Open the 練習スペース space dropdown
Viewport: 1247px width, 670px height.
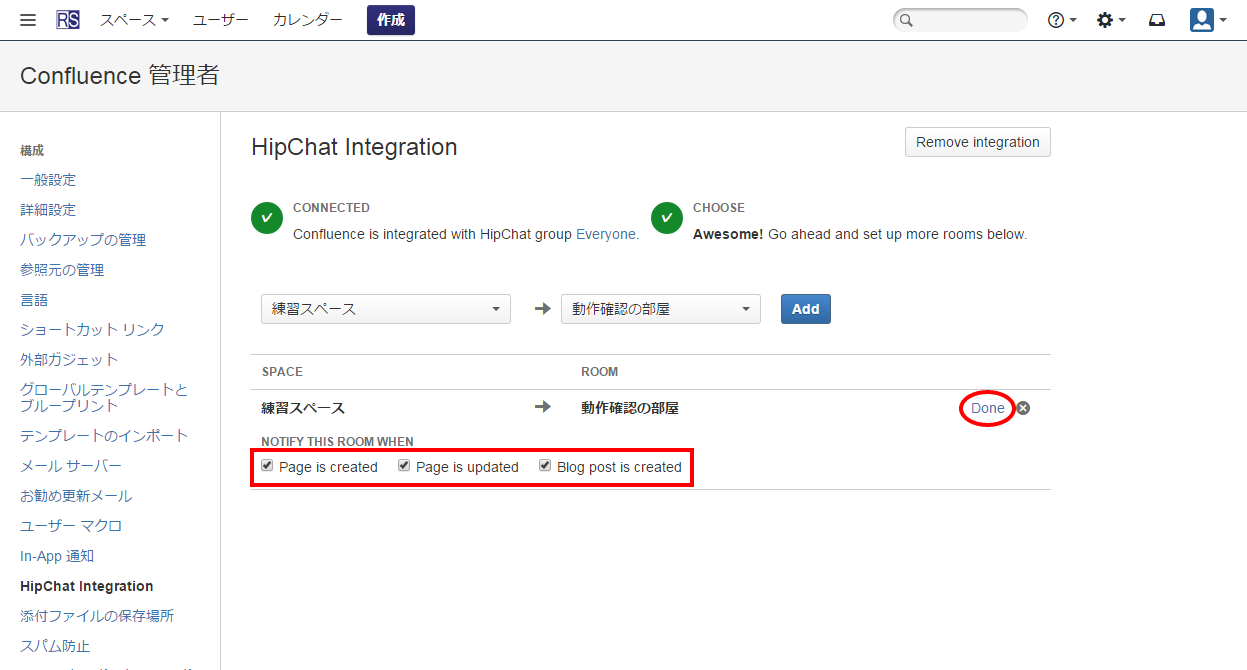pyautogui.click(x=386, y=309)
